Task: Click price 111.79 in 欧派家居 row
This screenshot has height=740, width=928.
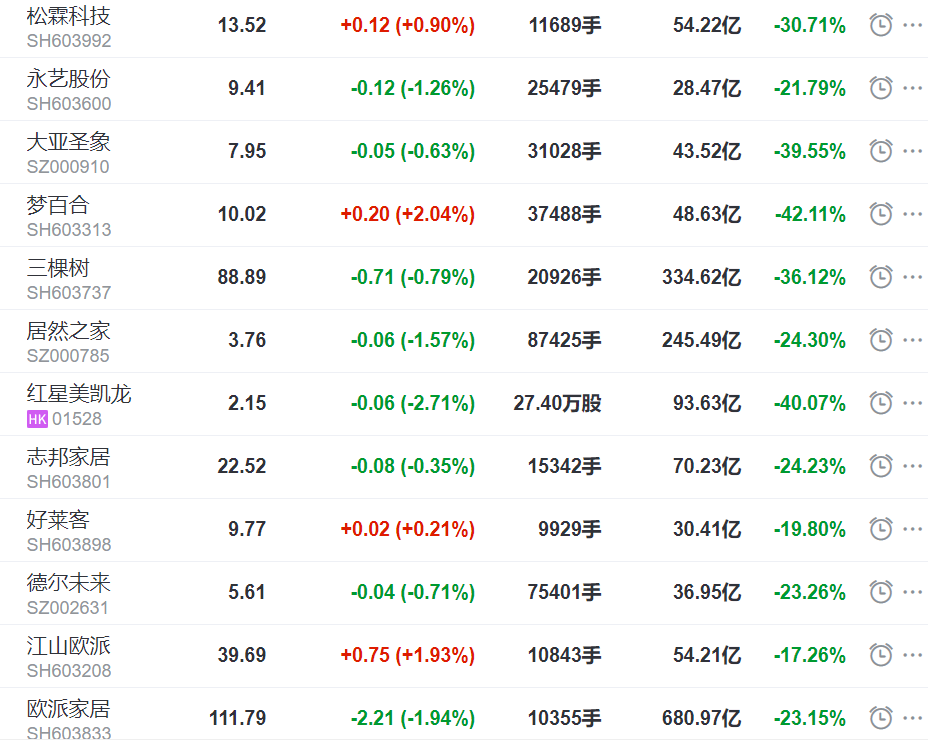Action: 237,718
